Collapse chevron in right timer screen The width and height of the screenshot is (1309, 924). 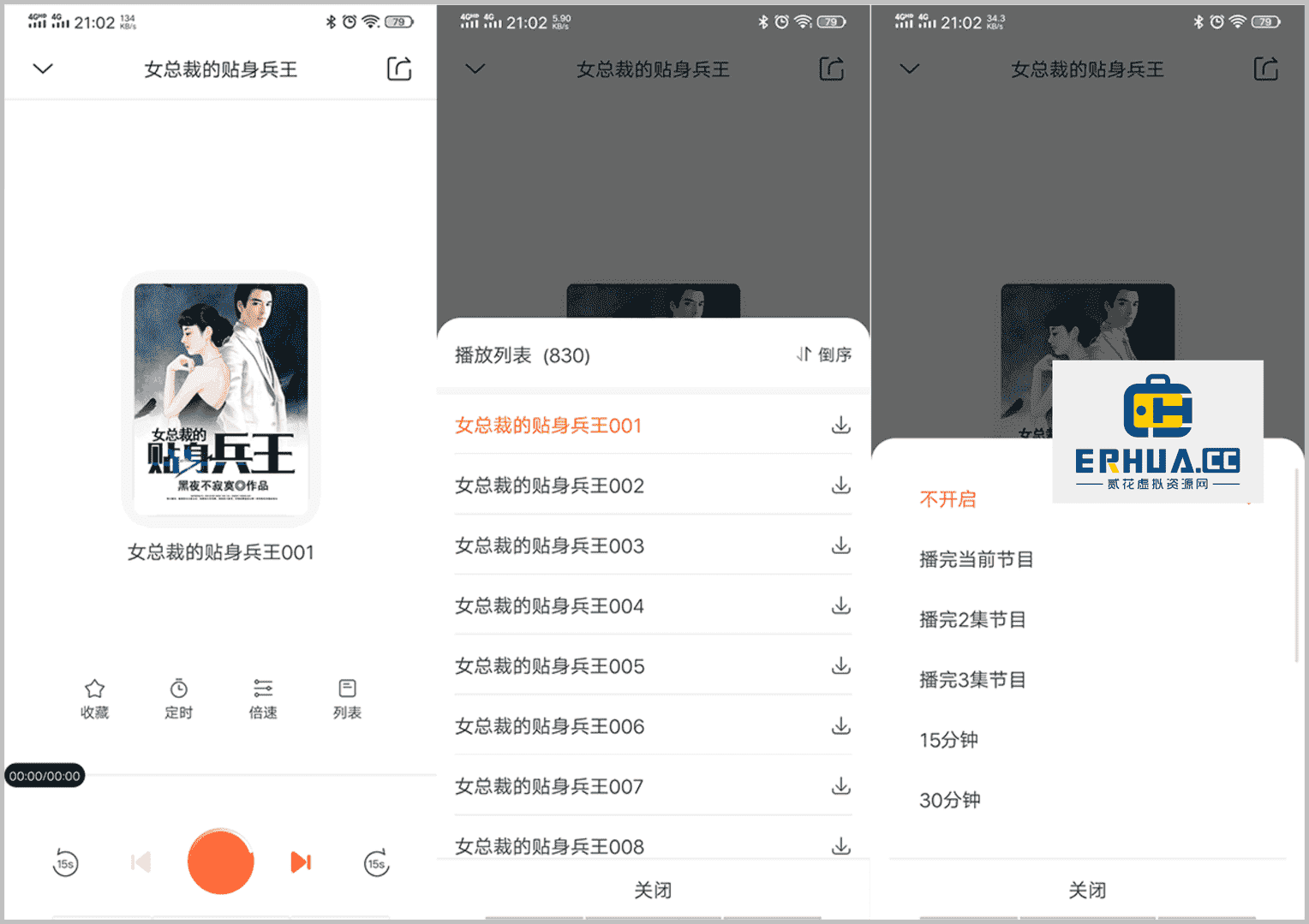coord(910,69)
